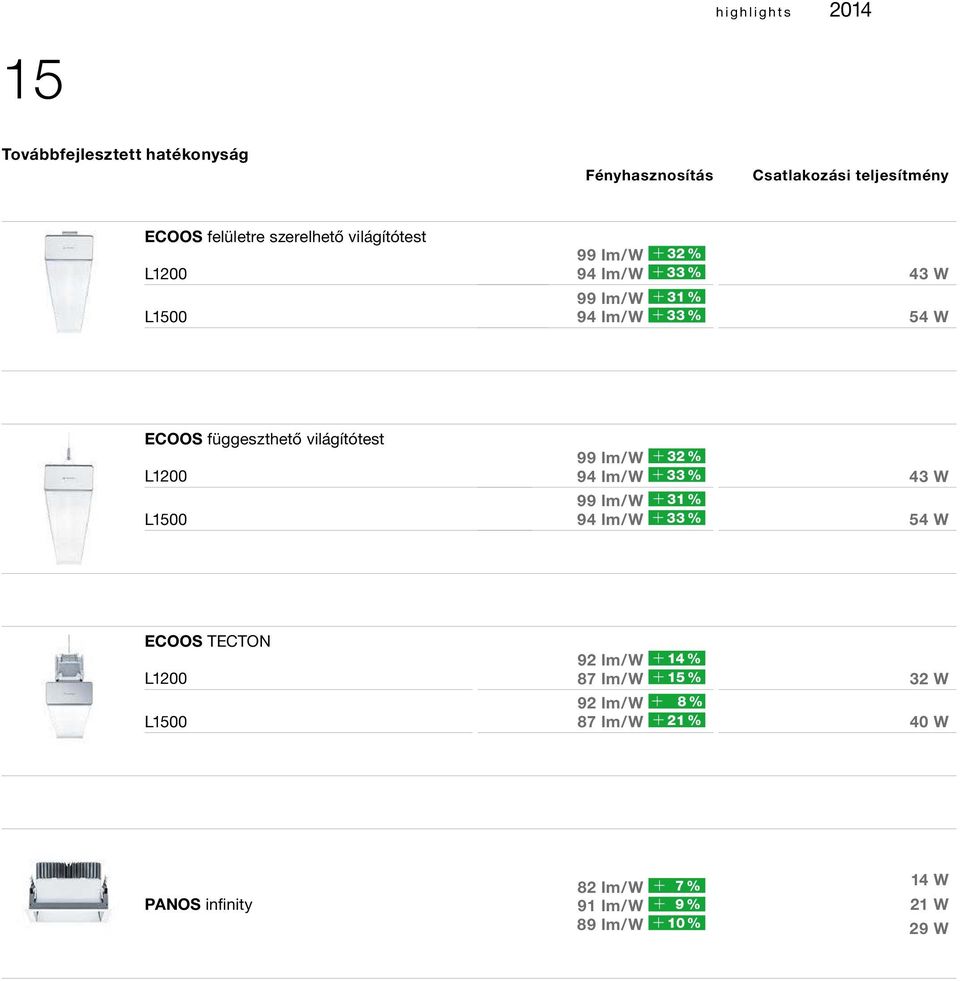The image size is (960, 981).
Task: Click the "+32 %" badge under ECOOS függeszthető
Action: tap(677, 456)
